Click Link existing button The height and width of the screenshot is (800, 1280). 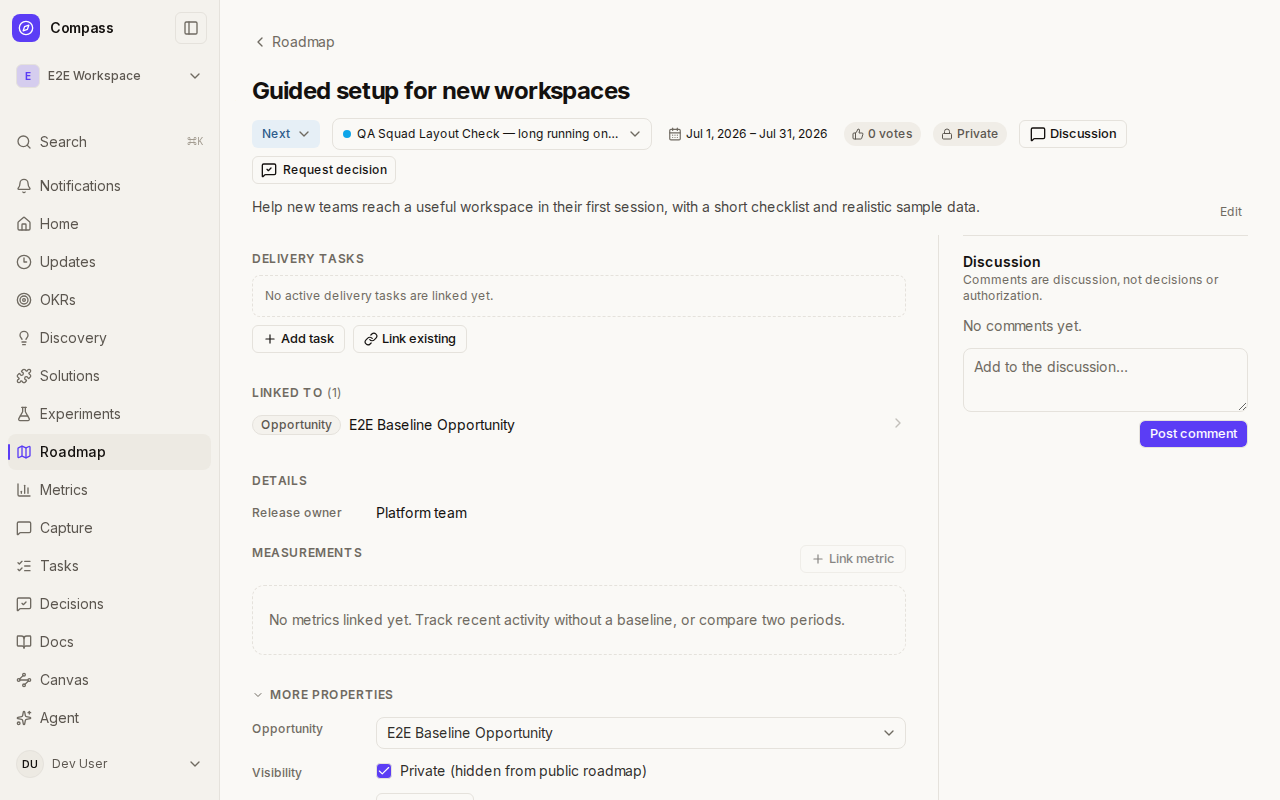pyautogui.click(x=410, y=339)
